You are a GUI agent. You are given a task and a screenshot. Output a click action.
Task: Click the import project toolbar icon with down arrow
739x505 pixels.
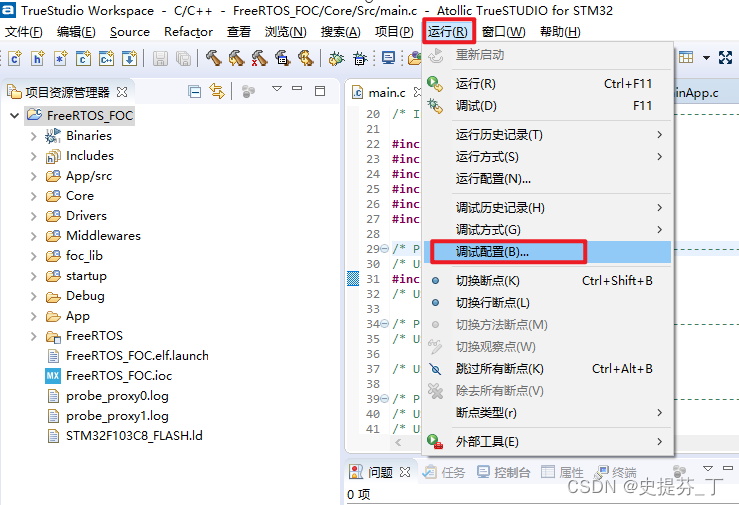coord(129,58)
